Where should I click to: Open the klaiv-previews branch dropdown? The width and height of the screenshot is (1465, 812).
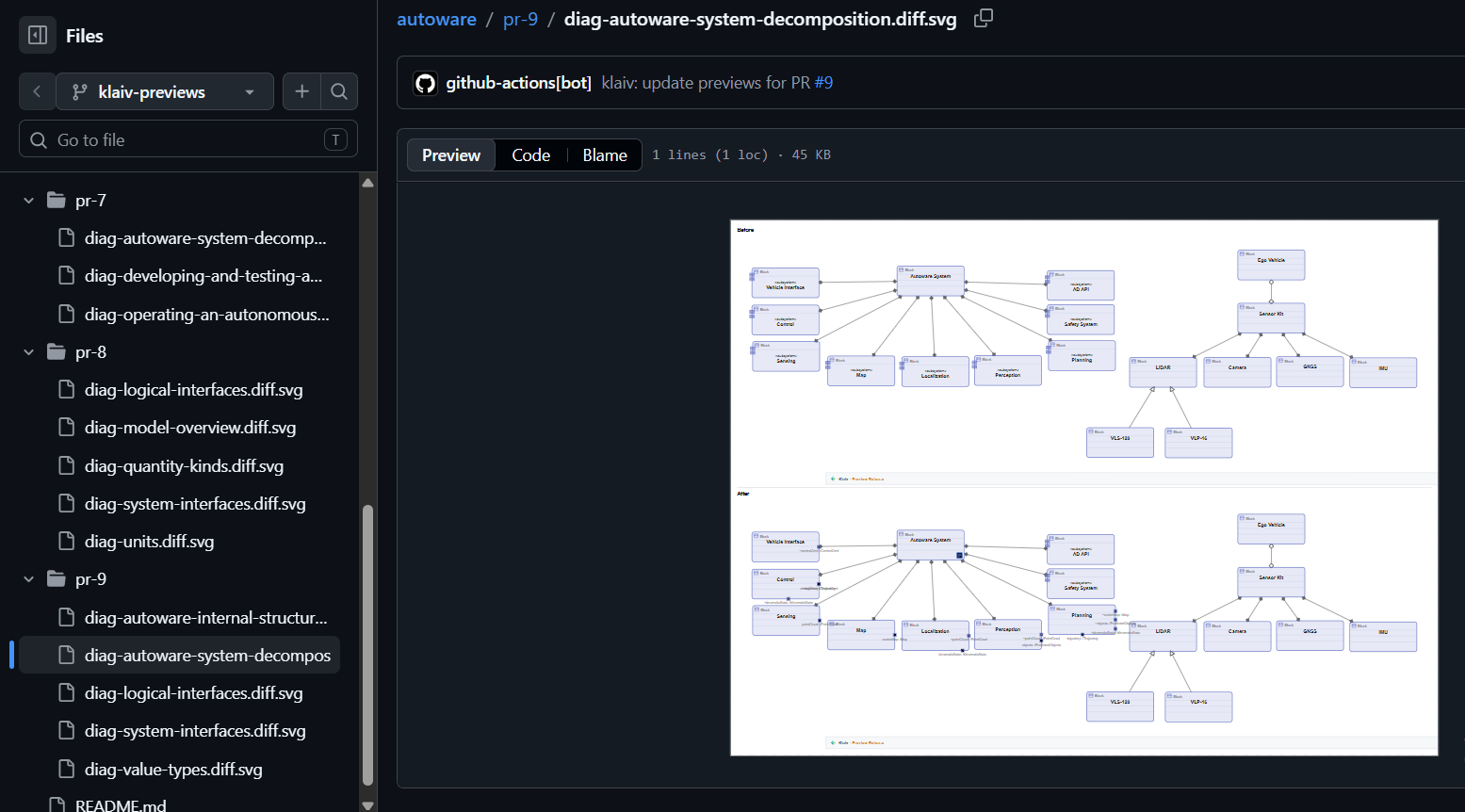point(165,91)
